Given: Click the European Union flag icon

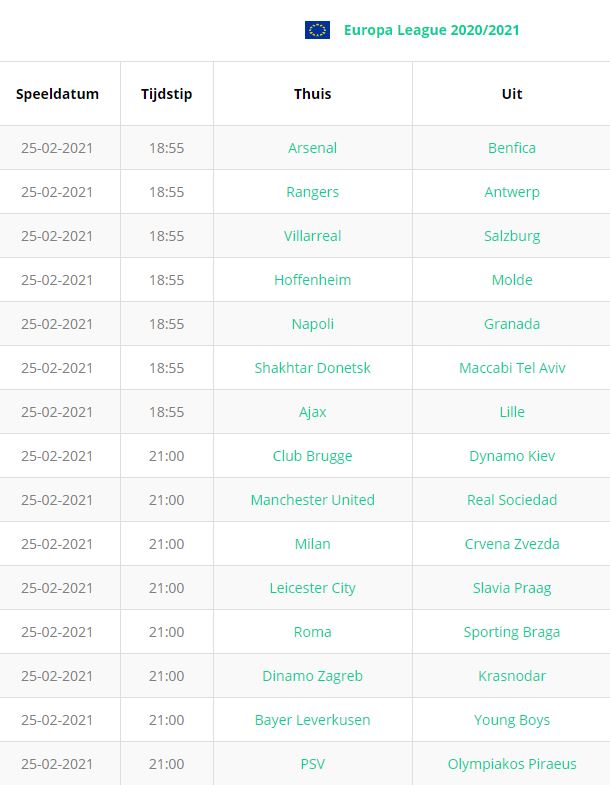Looking at the screenshot, I should click(317, 30).
